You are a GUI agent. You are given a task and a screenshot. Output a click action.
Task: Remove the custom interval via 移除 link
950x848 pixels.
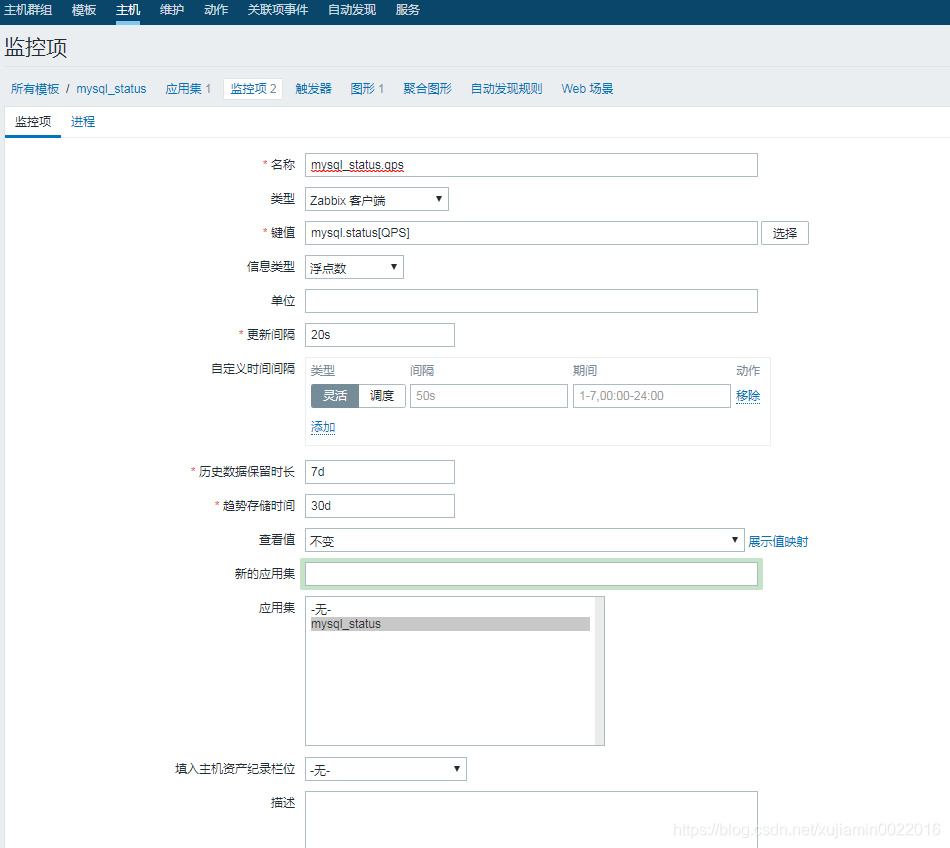point(748,396)
